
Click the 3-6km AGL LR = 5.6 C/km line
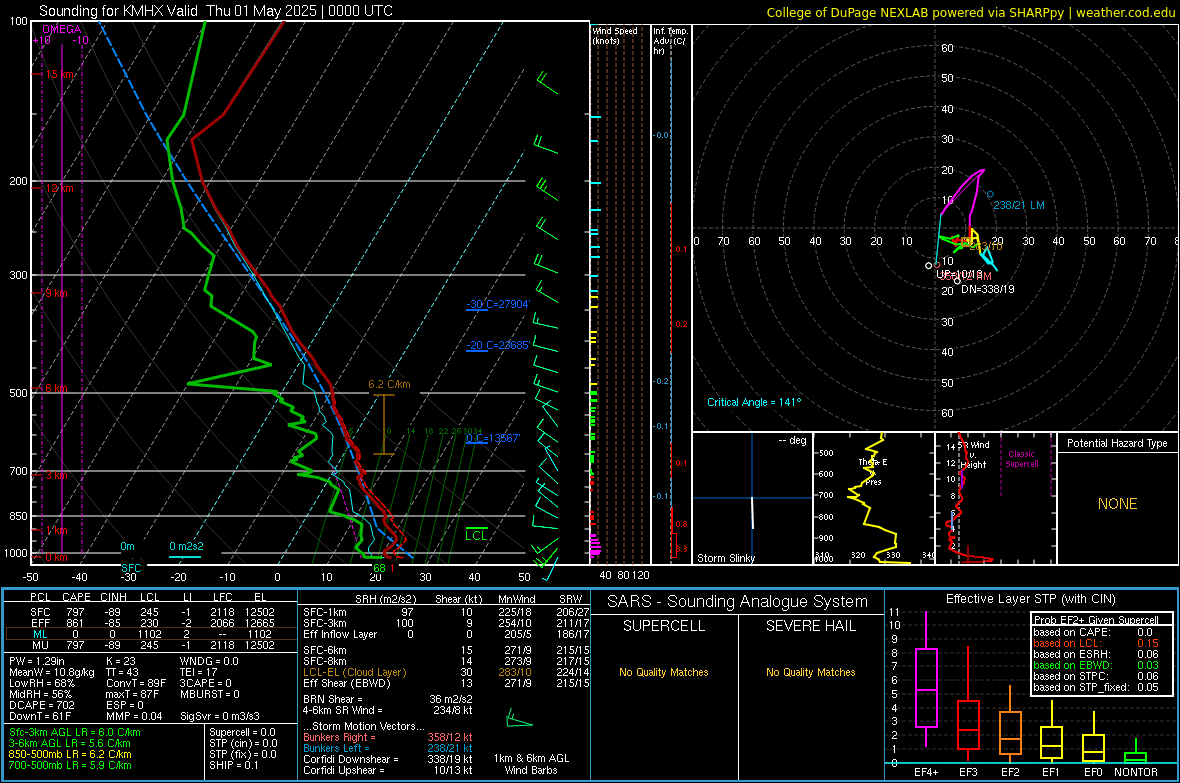pyautogui.click(x=69, y=743)
